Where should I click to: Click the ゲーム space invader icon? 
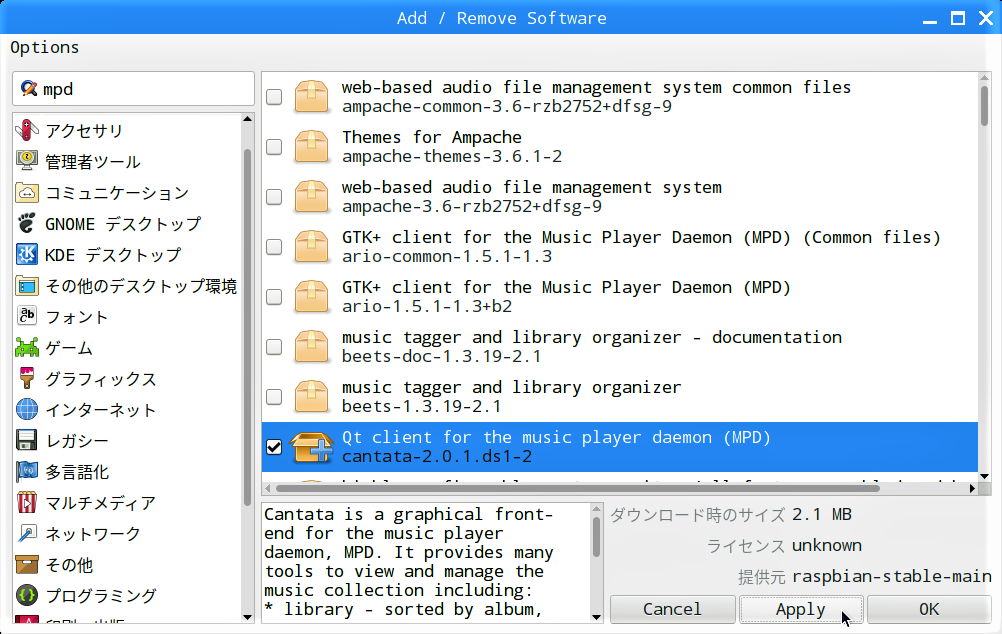(x=26, y=348)
